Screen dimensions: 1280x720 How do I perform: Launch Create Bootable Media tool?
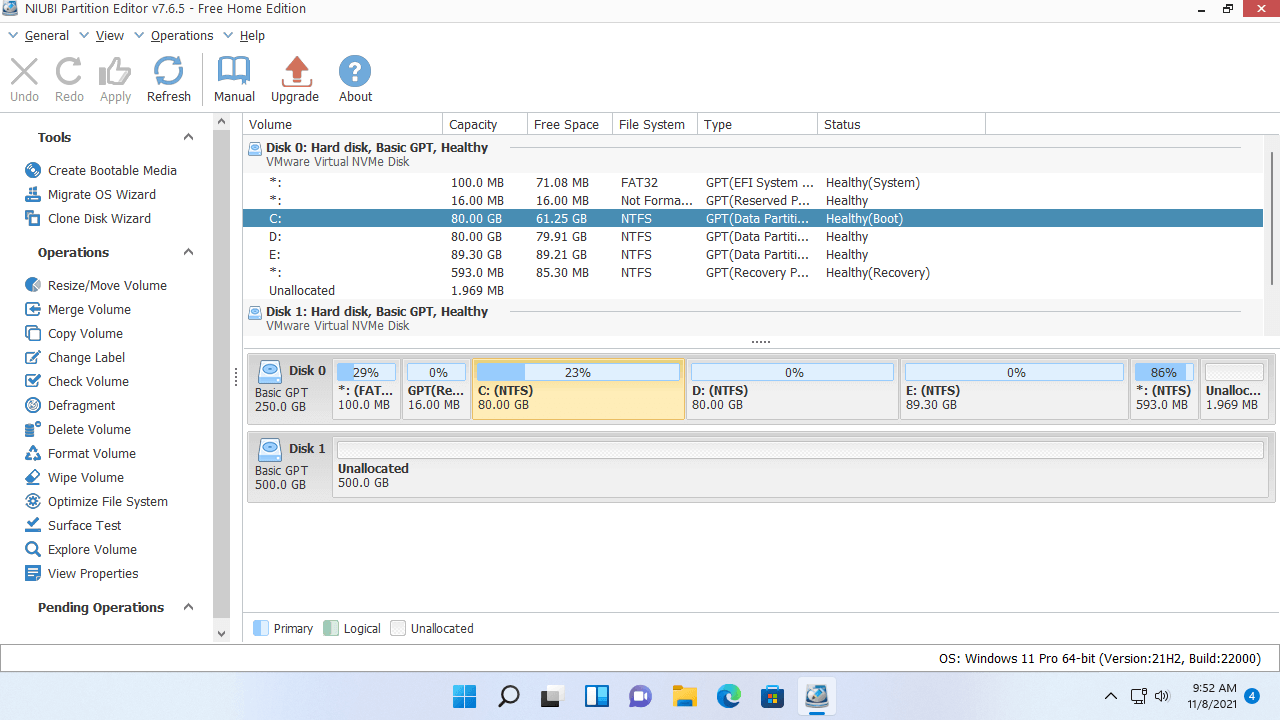pyautogui.click(x=112, y=171)
